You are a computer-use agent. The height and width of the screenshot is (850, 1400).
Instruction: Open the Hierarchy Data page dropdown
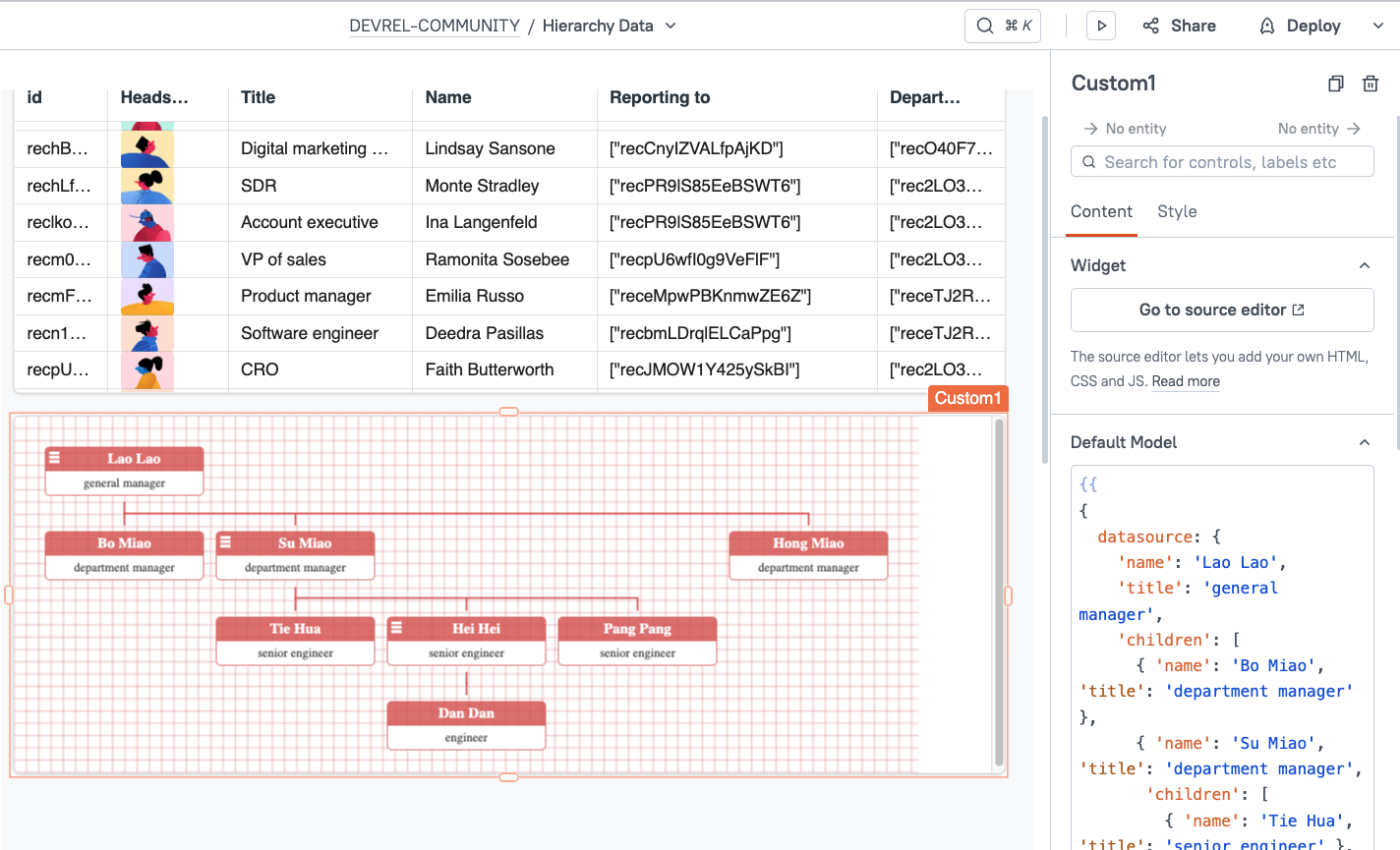670,26
